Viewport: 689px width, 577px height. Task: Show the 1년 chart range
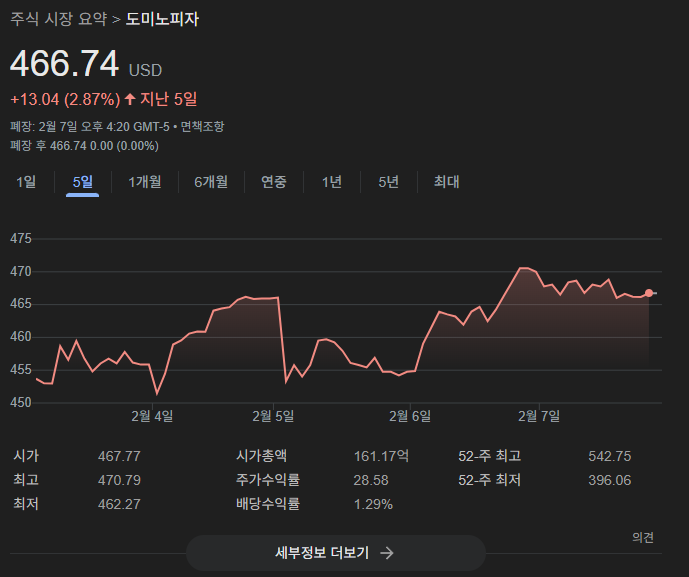tap(332, 181)
